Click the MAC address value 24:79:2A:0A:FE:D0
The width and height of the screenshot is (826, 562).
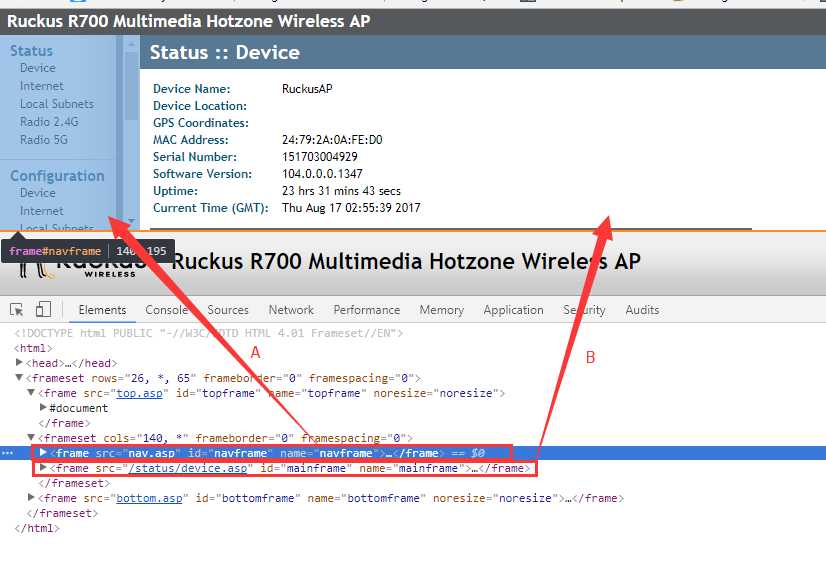point(332,140)
